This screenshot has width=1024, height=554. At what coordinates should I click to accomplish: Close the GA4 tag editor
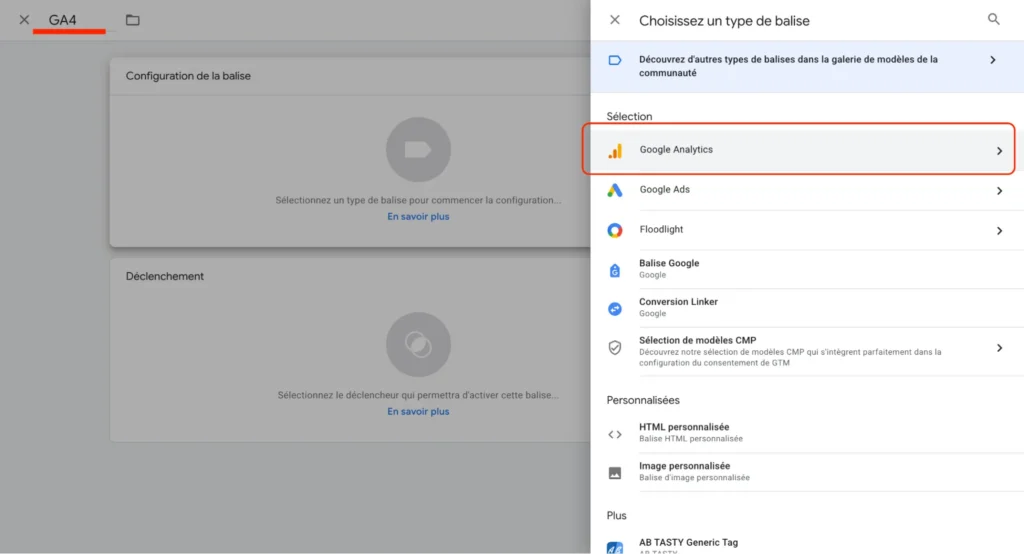(24, 20)
